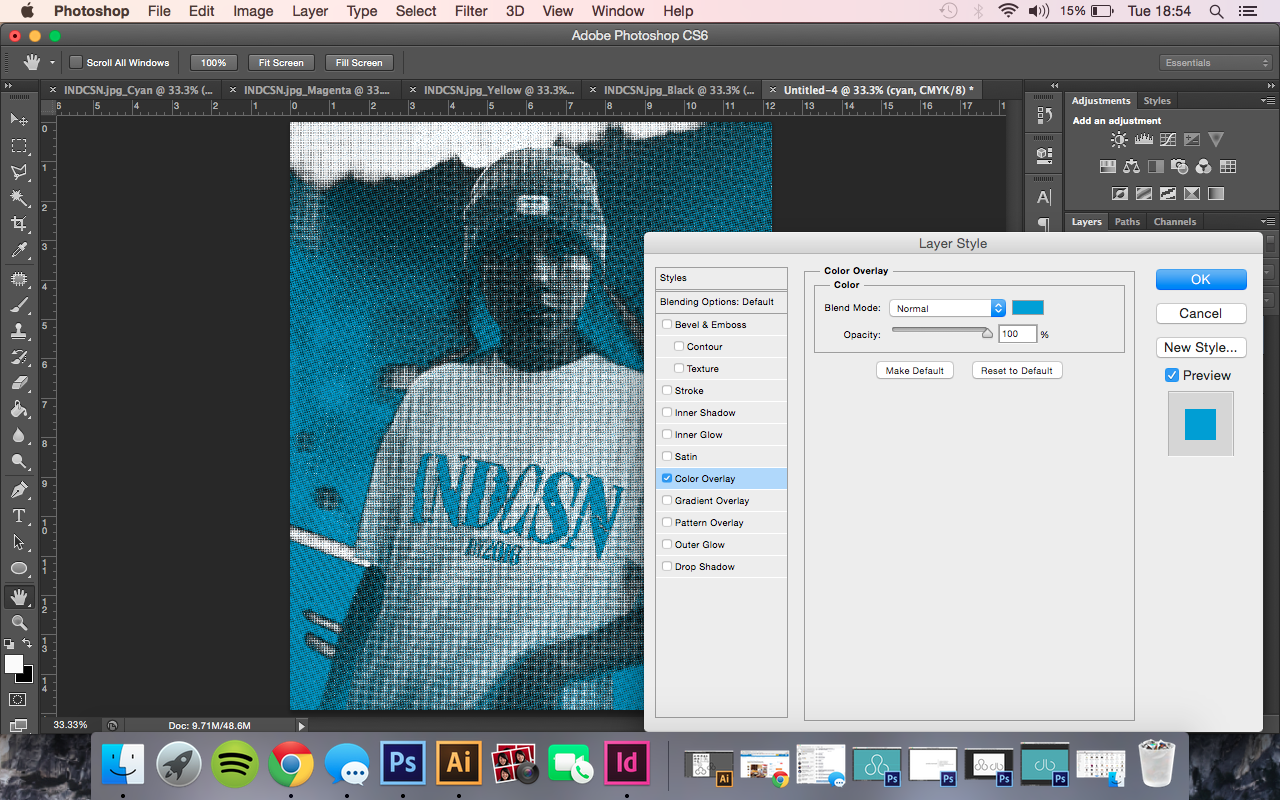This screenshot has width=1280, height=800.
Task: Switch to the Styles panel tab
Action: tap(1157, 101)
